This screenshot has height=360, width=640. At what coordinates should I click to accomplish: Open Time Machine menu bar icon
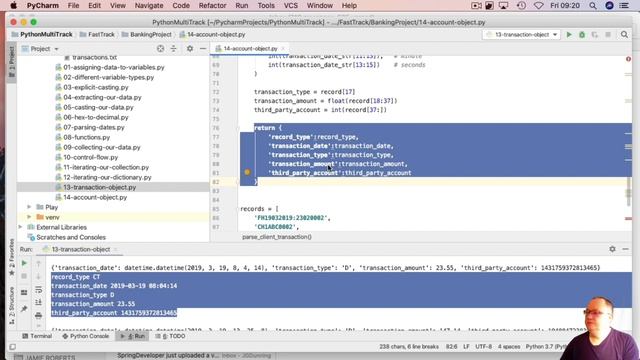coord(521,6)
